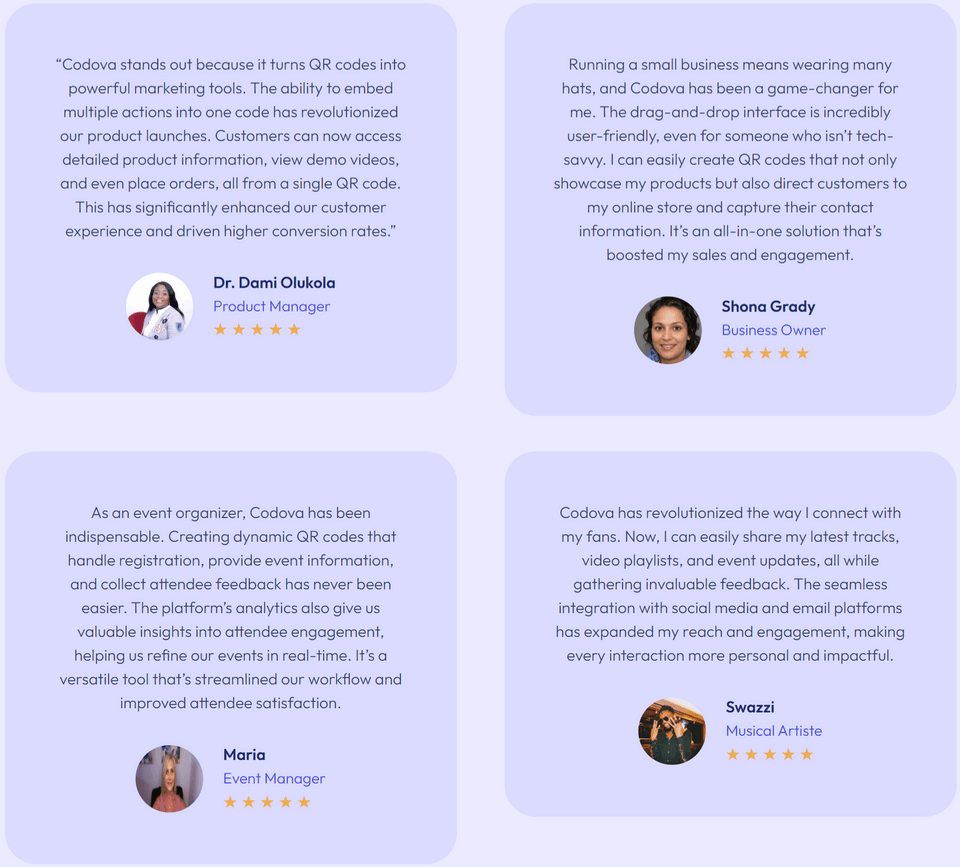Click fifth star under Maria's name
960x867 pixels.
[x=304, y=802]
